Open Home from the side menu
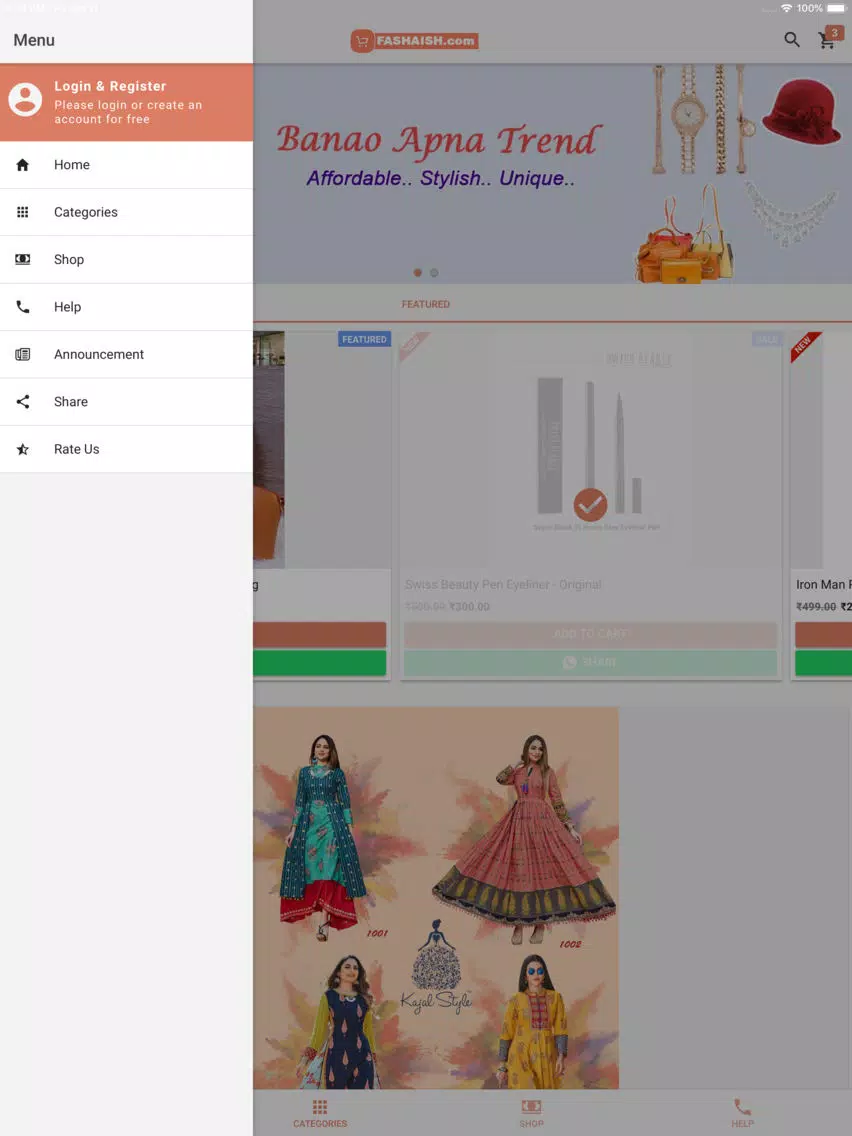The width and height of the screenshot is (852, 1136). pos(126,165)
